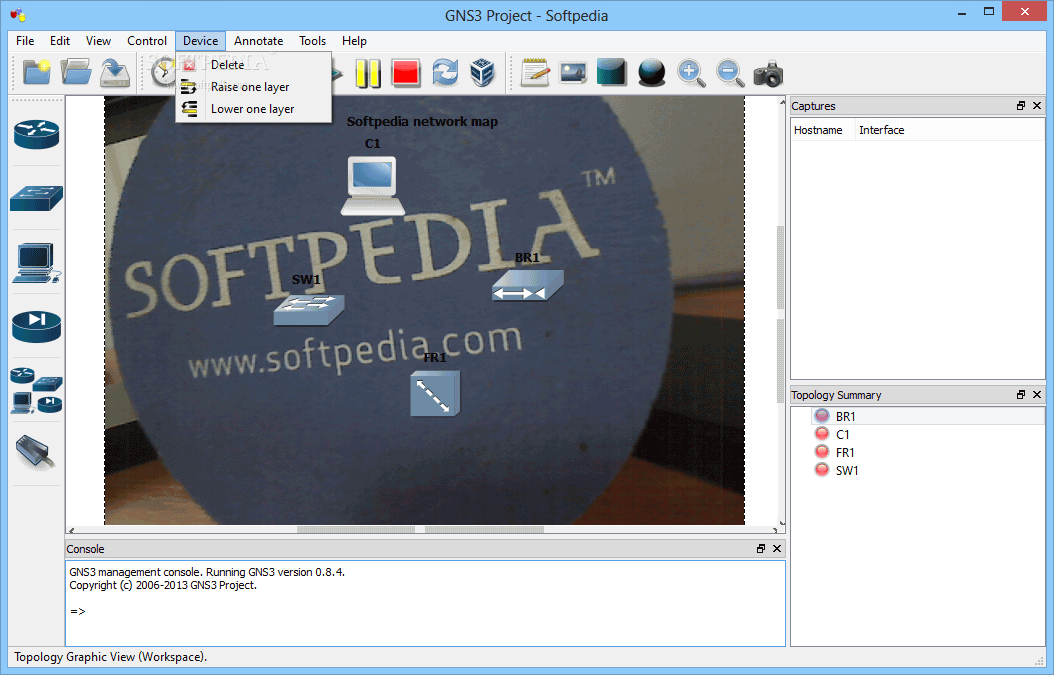Take a screenshot with camera icon
The width and height of the screenshot is (1054, 675).
(768, 73)
